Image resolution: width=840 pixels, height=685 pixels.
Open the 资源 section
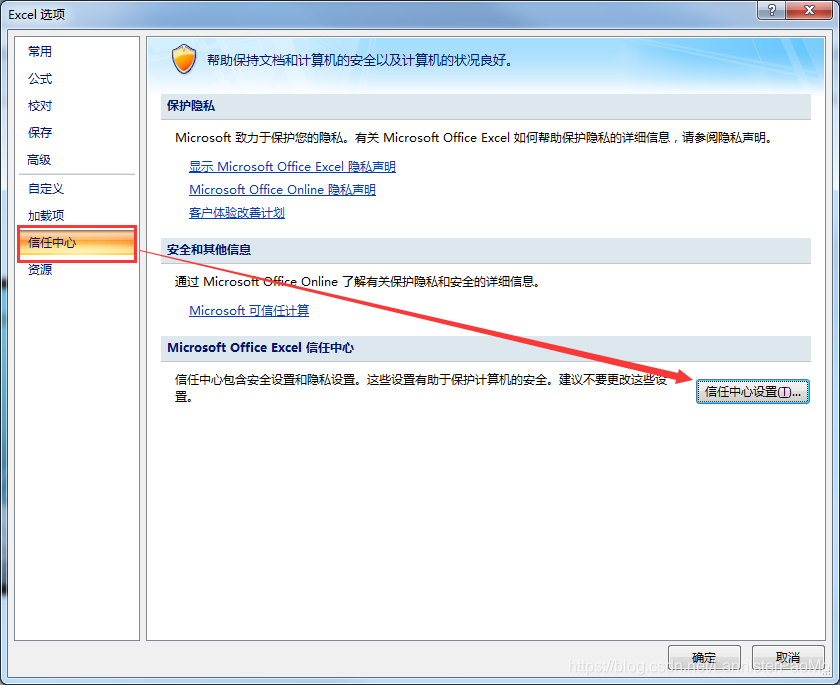40,269
